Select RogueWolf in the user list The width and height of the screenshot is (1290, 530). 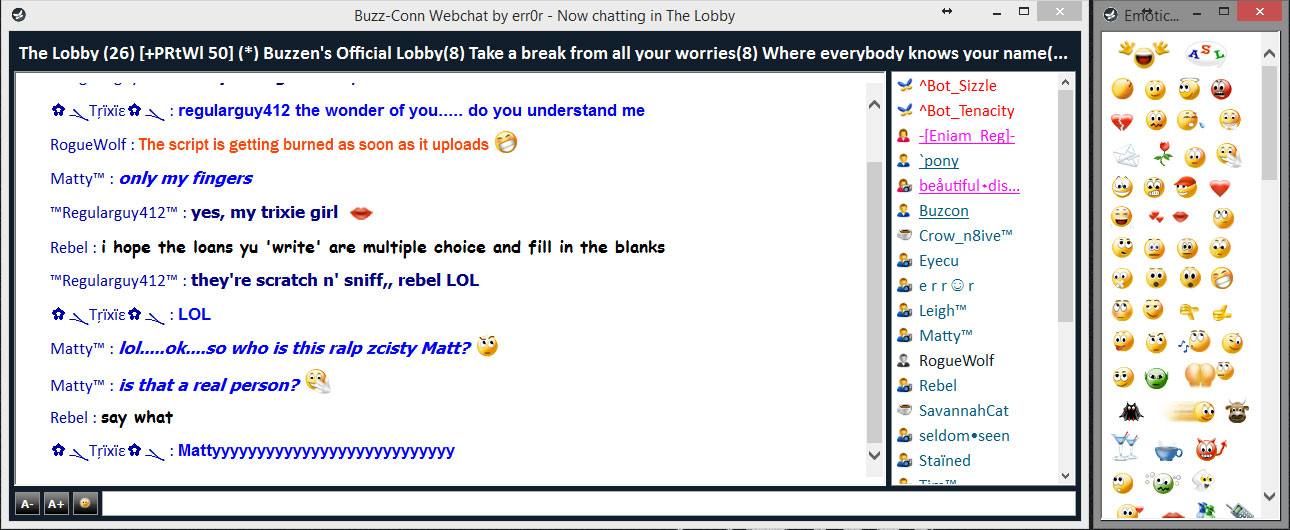click(956, 360)
